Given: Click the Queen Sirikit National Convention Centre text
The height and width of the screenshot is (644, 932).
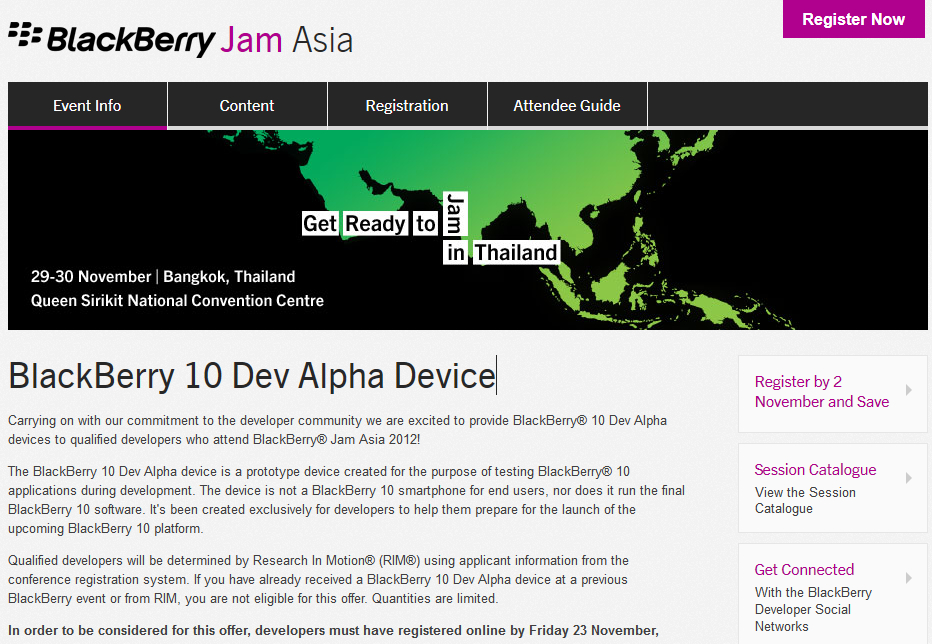Looking at the screenshot, I should coord(177,300).
